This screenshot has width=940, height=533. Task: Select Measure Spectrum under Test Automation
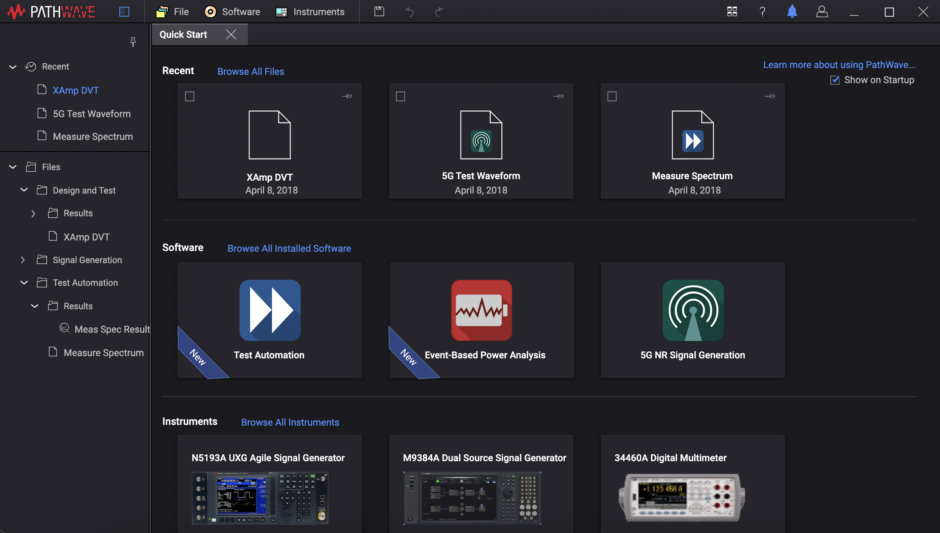point(104,353)
